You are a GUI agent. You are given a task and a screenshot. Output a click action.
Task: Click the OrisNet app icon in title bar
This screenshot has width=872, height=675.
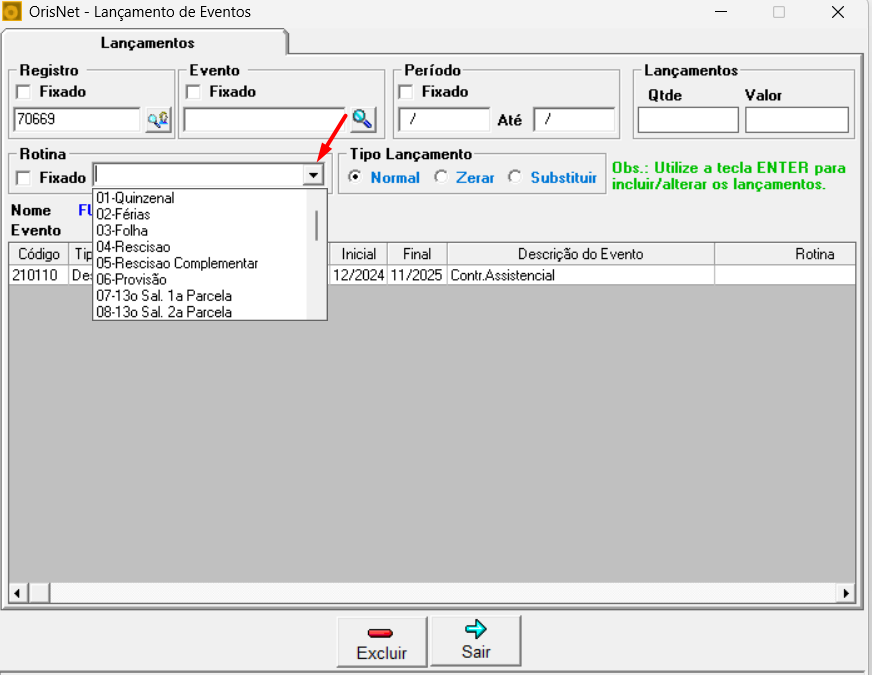[13, 13]
